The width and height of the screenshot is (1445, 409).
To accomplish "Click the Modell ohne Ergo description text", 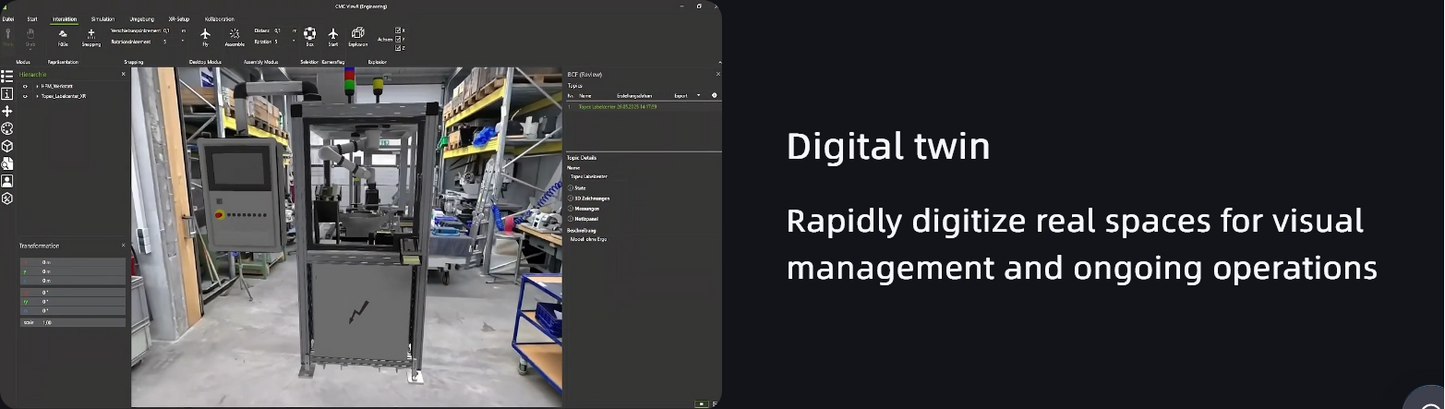I will pyautogui.click(x=588, y=239).
